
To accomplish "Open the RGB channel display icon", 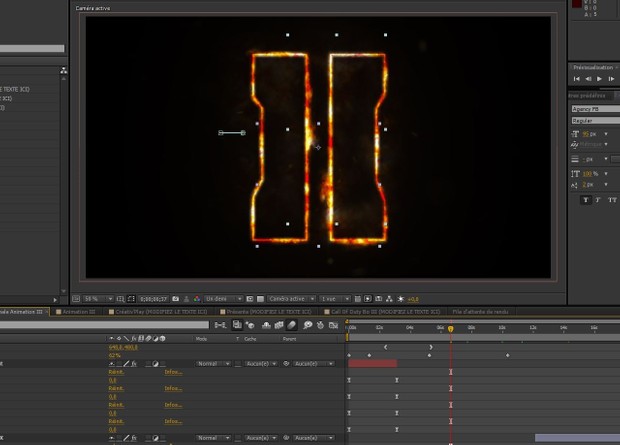I will pos(197,299).
